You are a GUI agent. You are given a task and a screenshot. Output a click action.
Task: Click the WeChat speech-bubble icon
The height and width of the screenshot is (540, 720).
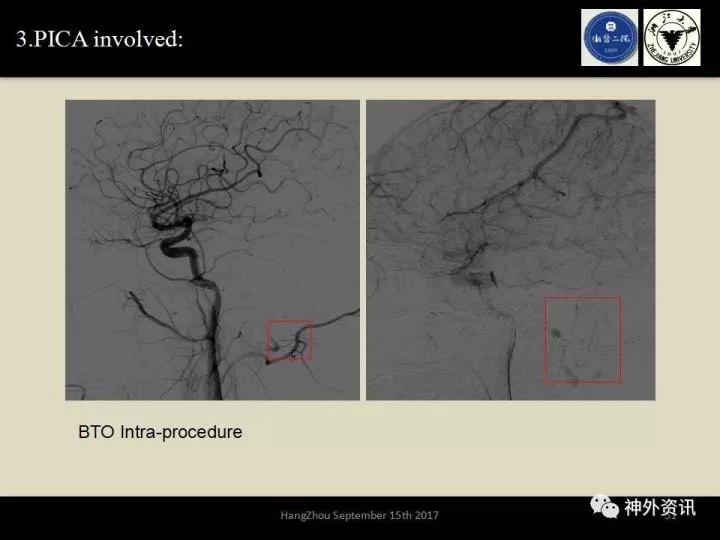[x=604, y=508]
